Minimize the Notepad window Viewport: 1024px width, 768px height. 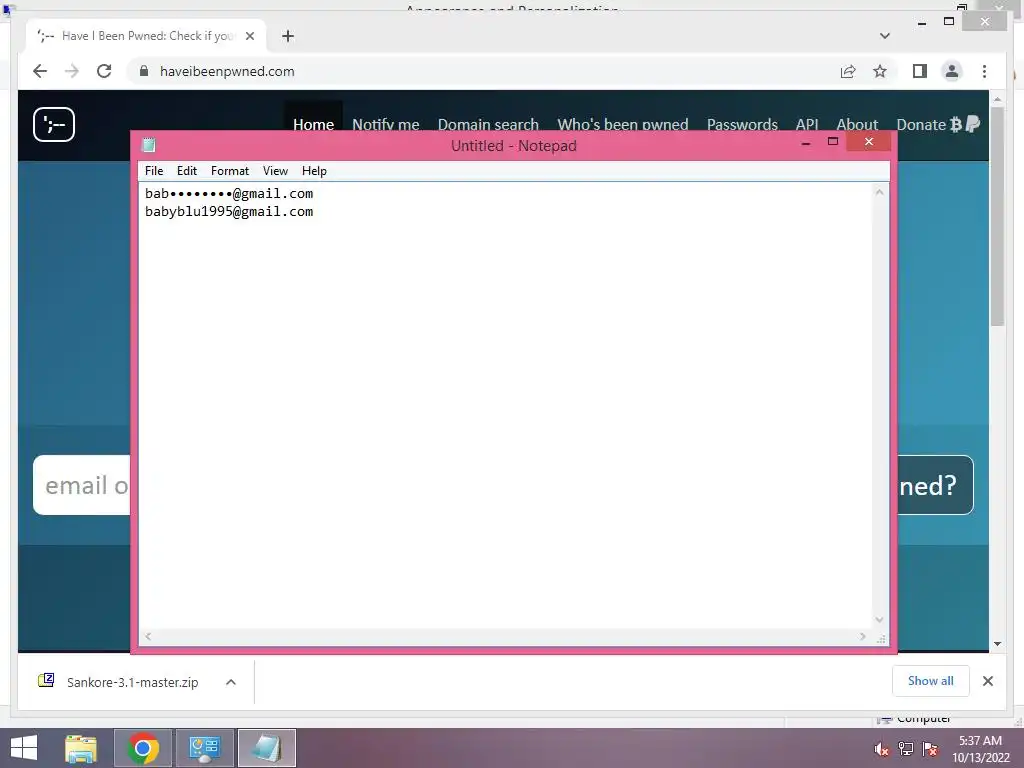806,142
